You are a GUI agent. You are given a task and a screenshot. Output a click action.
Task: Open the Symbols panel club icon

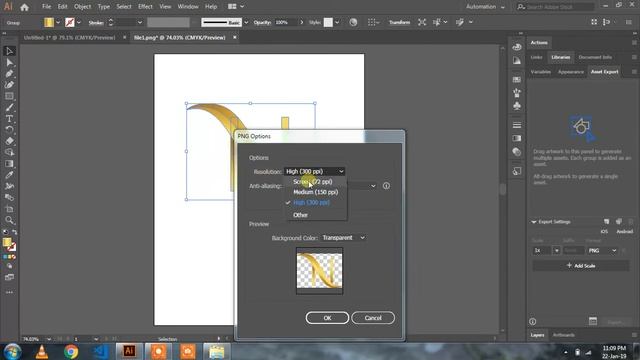pos(517,106)
